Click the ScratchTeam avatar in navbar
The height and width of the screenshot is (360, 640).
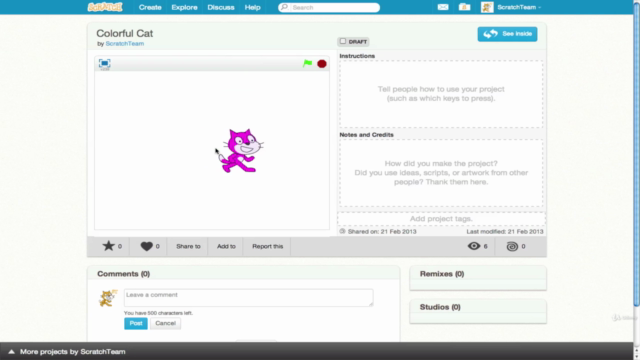coord(487,7)
